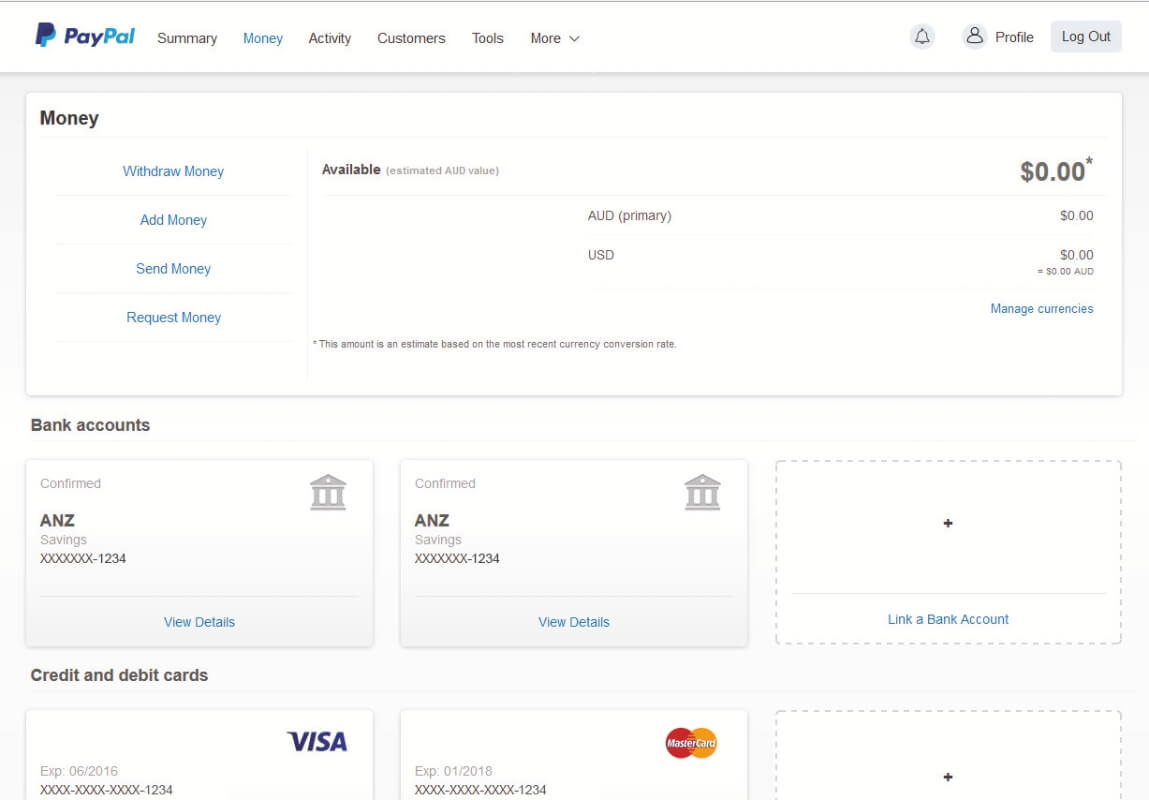Click the plus icon in the empty card slot
This screenshot has width=1149, height=800.
pos(947,777)
